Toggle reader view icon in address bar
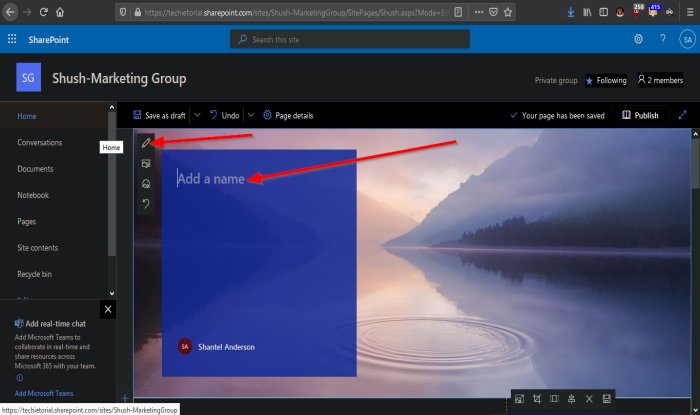The width and height of the screenshot is (700, 415). pos(458,12)
